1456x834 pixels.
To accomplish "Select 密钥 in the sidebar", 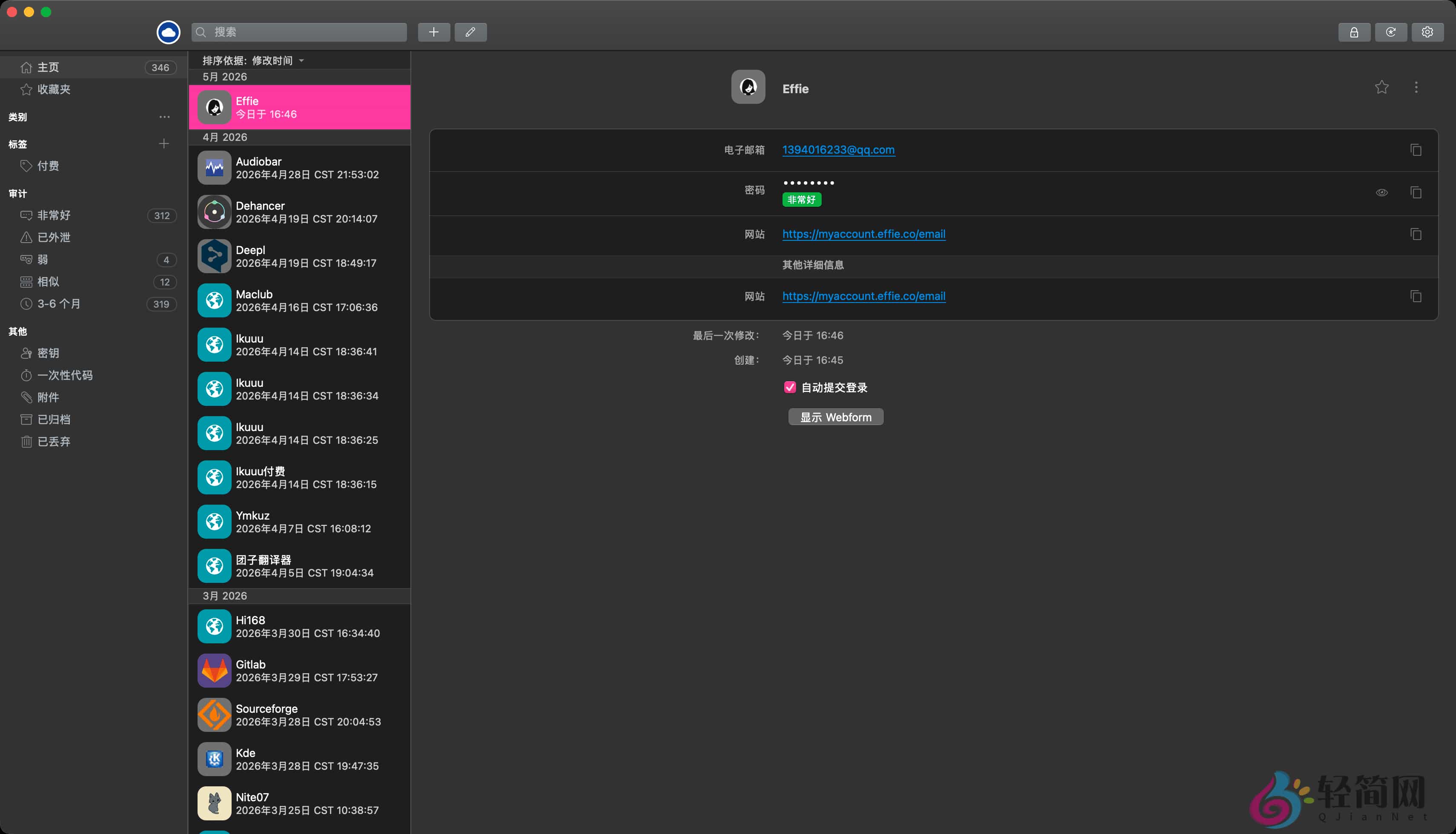I will pyautogui.click(x=94, y=354).
